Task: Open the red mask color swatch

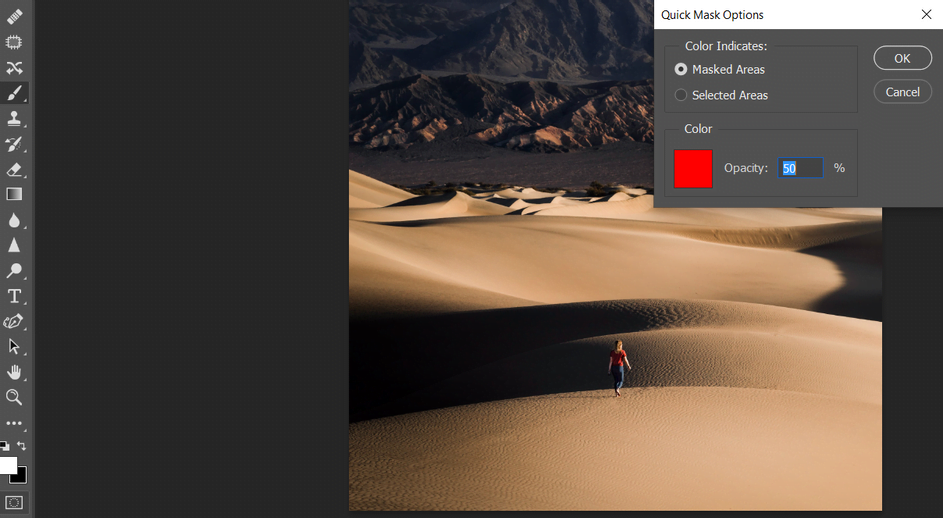Action: (693, 168)
